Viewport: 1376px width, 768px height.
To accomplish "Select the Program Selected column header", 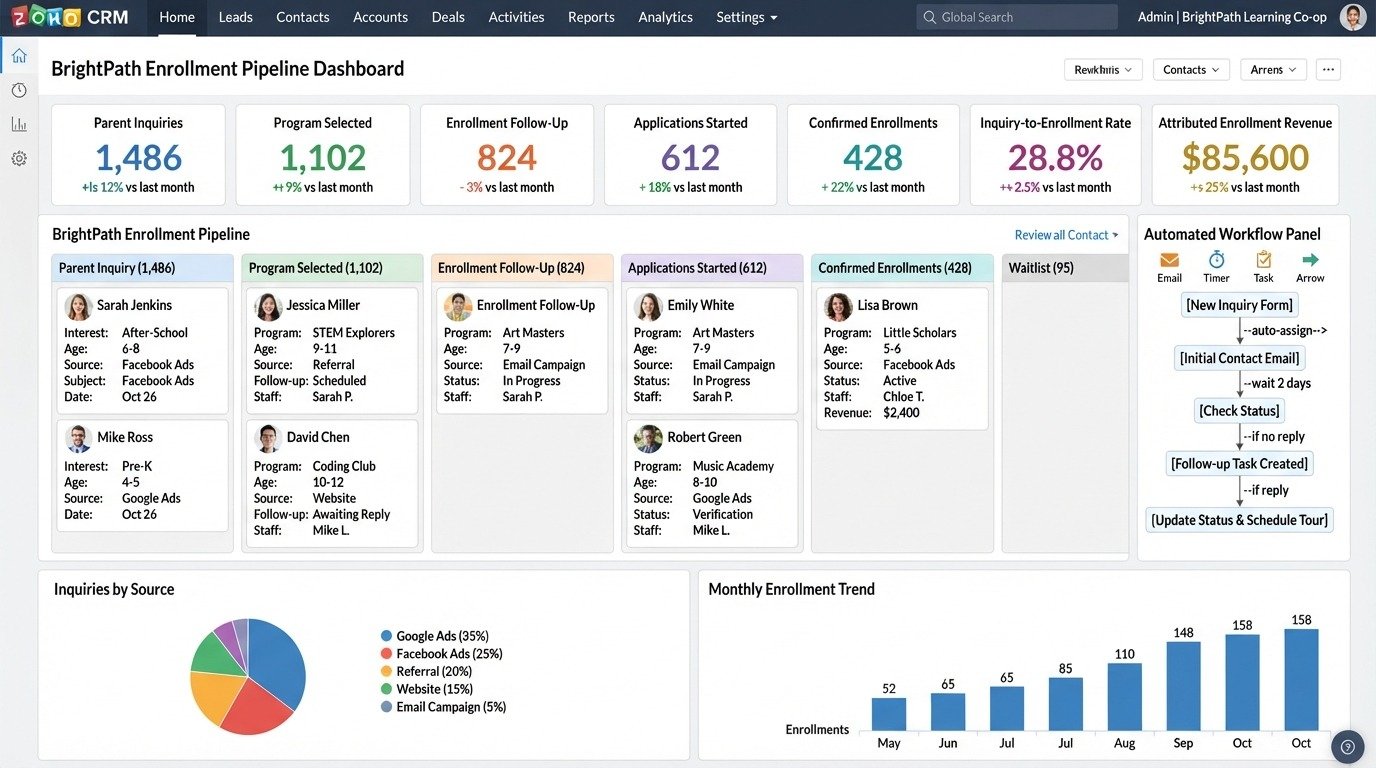I will [332, 268].
